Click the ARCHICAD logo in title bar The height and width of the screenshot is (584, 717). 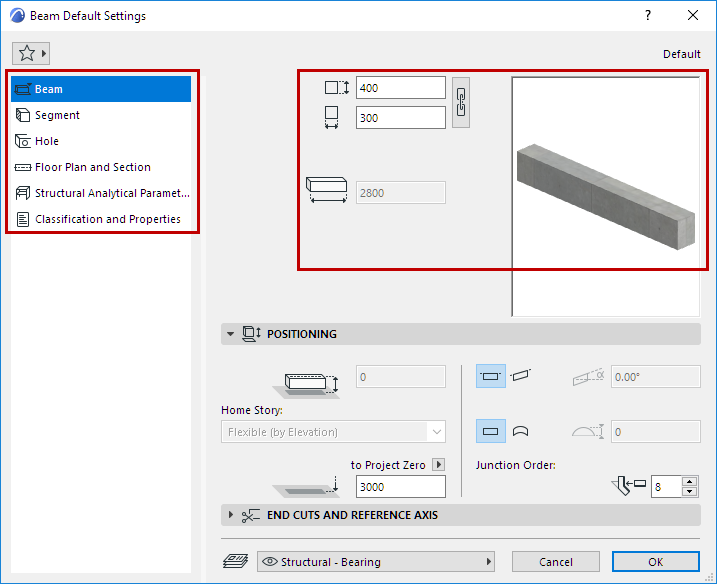point(17,16)
